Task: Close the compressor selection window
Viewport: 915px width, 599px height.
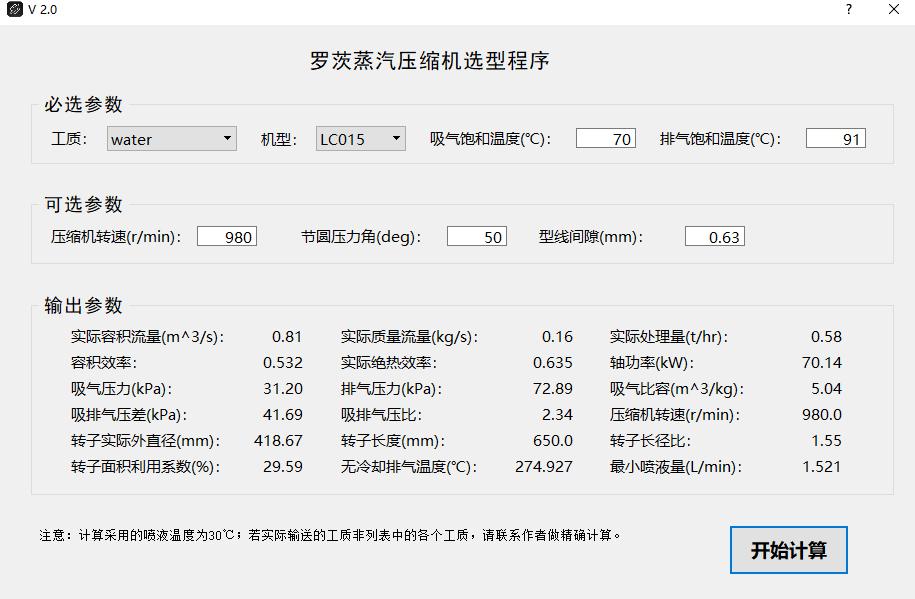Action: coord(894,10)
